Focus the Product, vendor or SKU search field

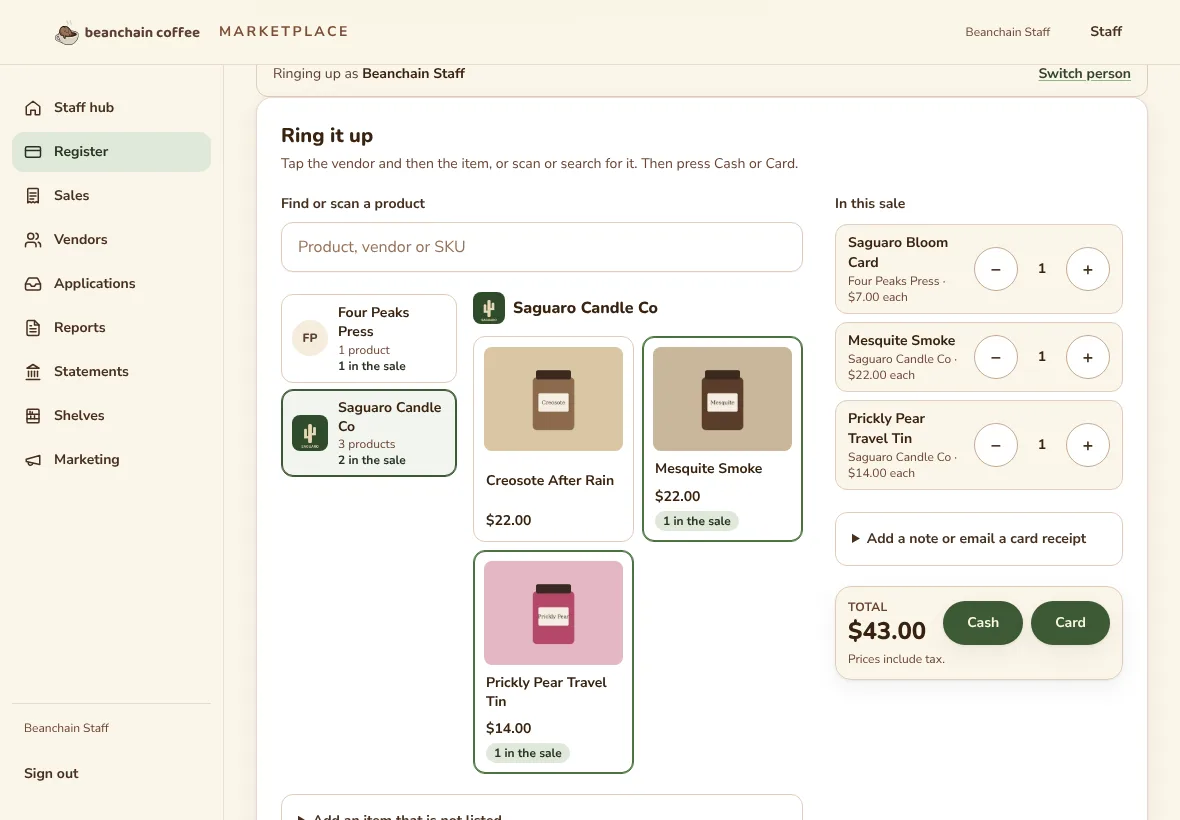coord(542,247)
